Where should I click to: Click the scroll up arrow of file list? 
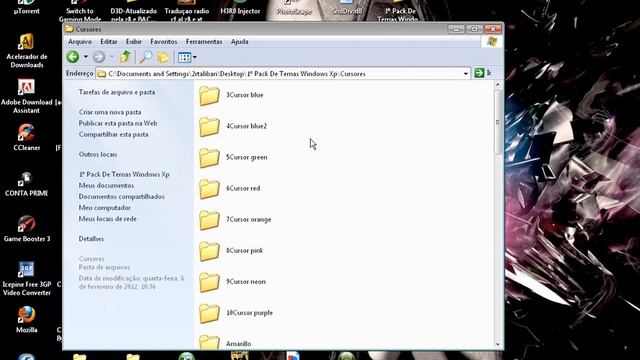pos(498,85)
